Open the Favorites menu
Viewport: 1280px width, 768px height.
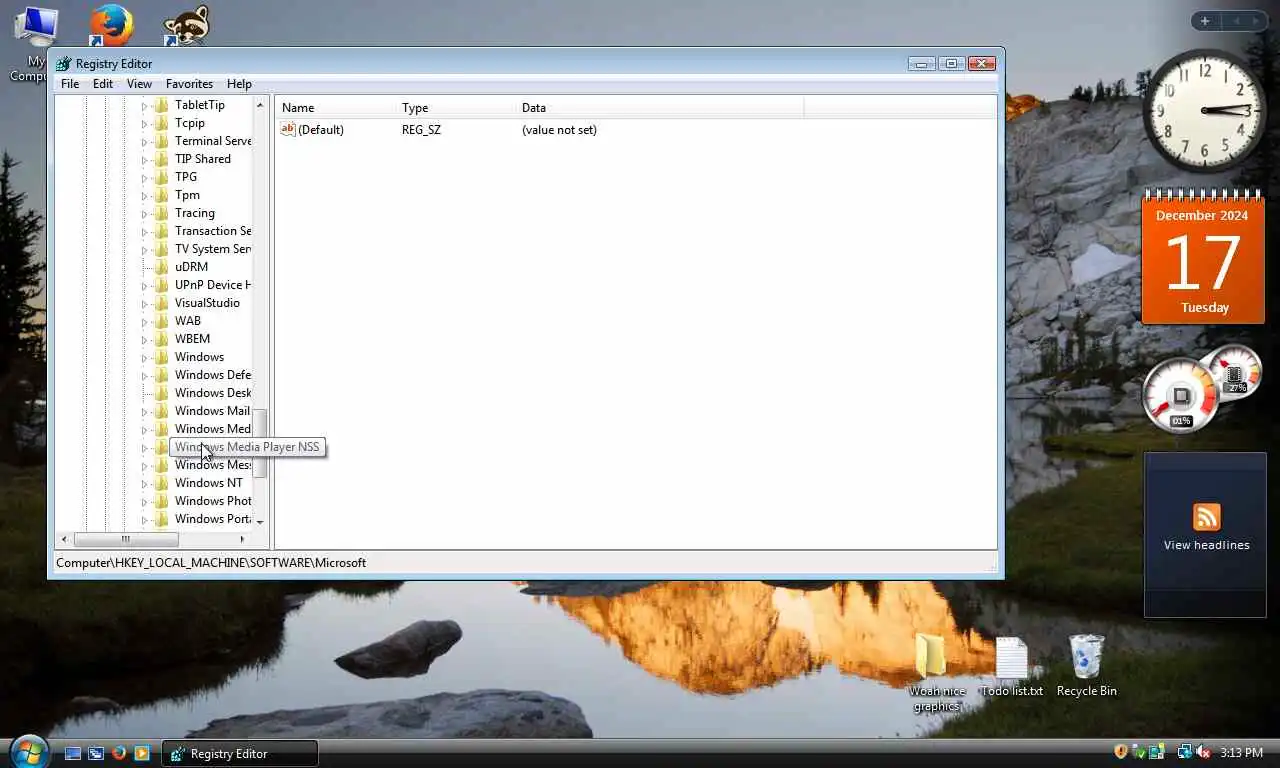pos(189,84)
